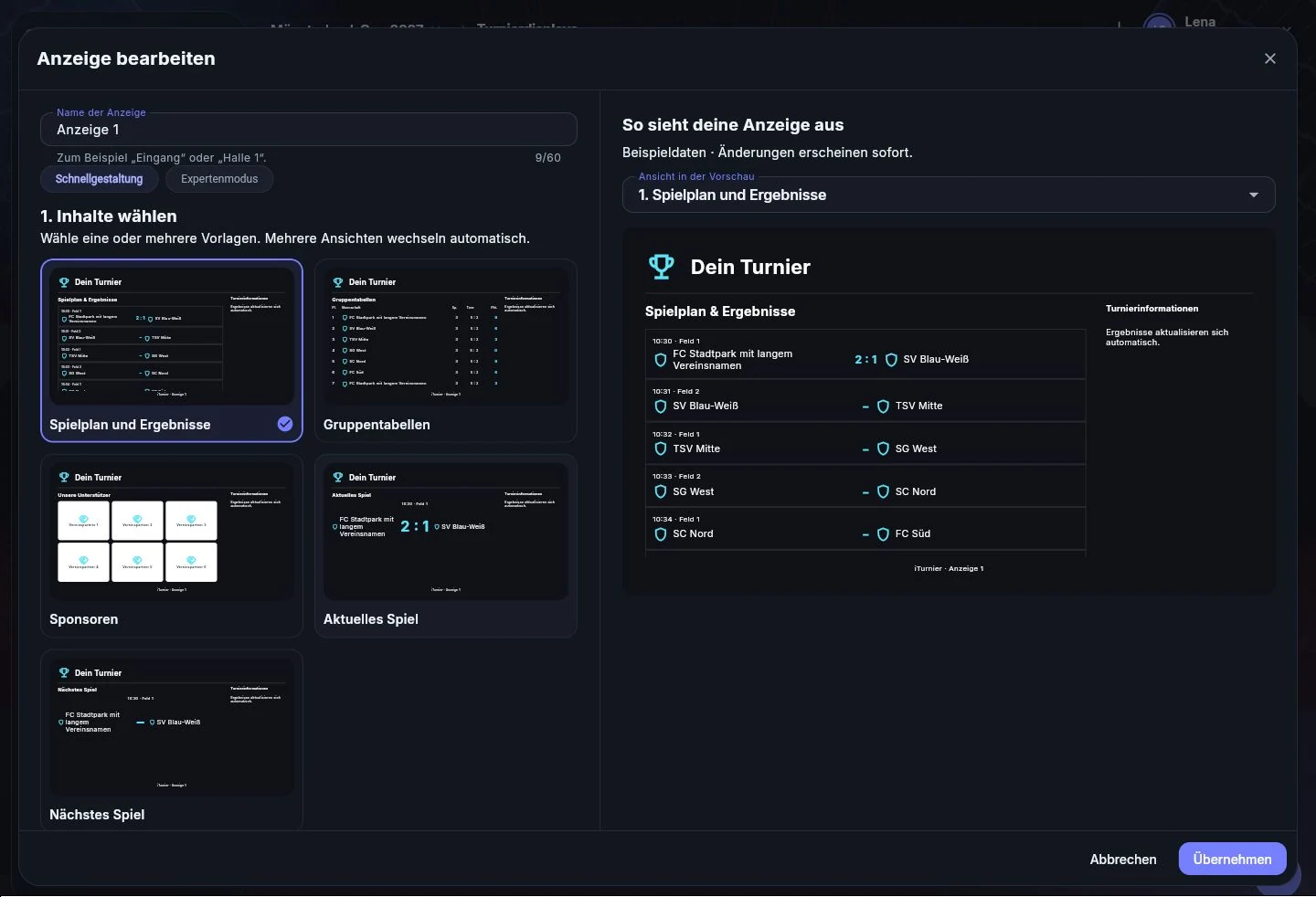Click the "So sieht deine Anzeige aus" heading
Viewport: 1316px width, 897px height.
click(733, 125)
